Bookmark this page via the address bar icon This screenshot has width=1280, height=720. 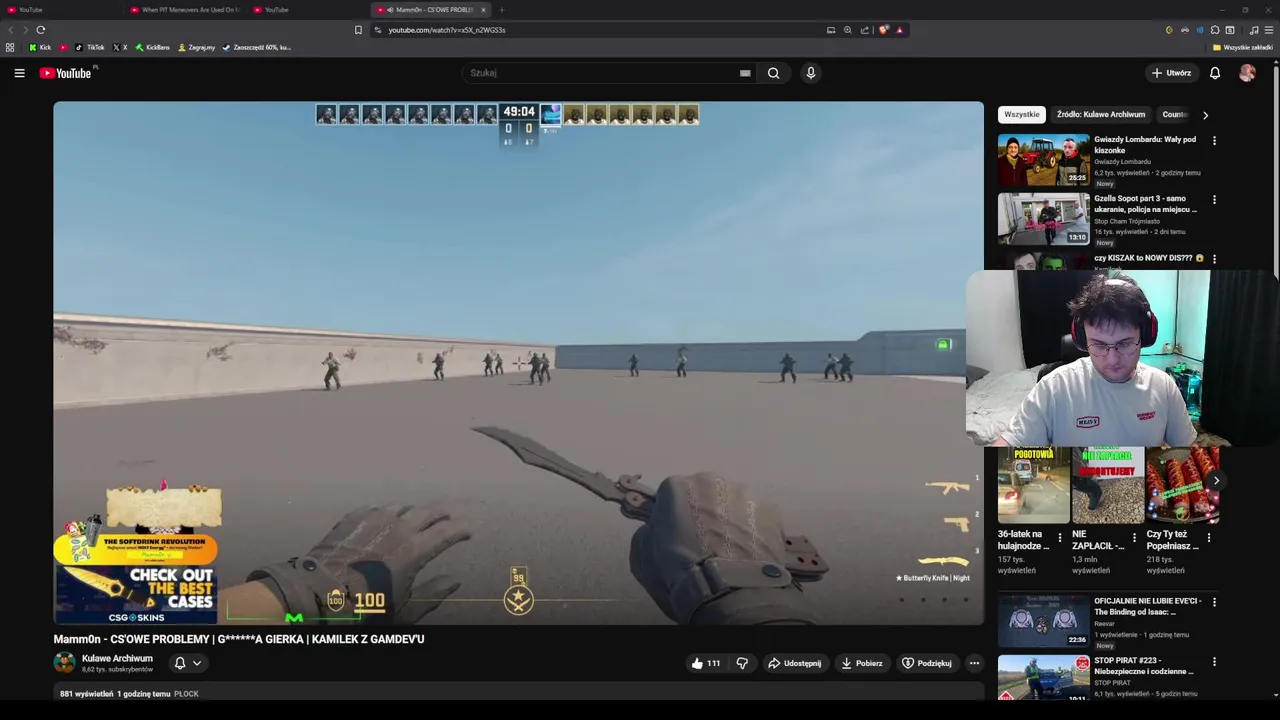[x=358, y=30]
